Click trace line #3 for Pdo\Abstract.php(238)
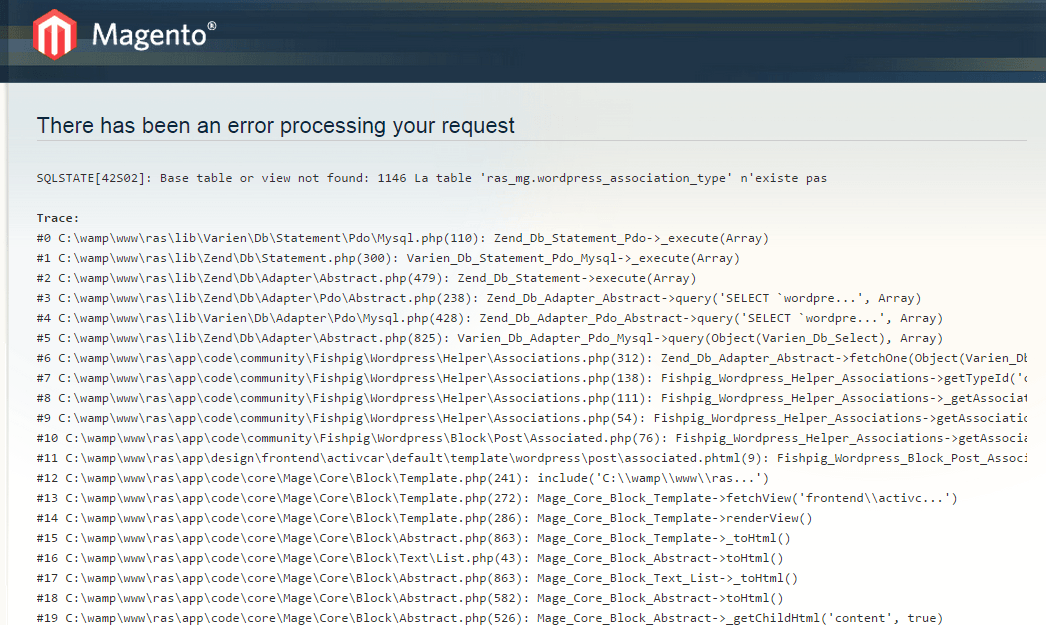Screen dimensions: 1046x625 pos(479,298)
